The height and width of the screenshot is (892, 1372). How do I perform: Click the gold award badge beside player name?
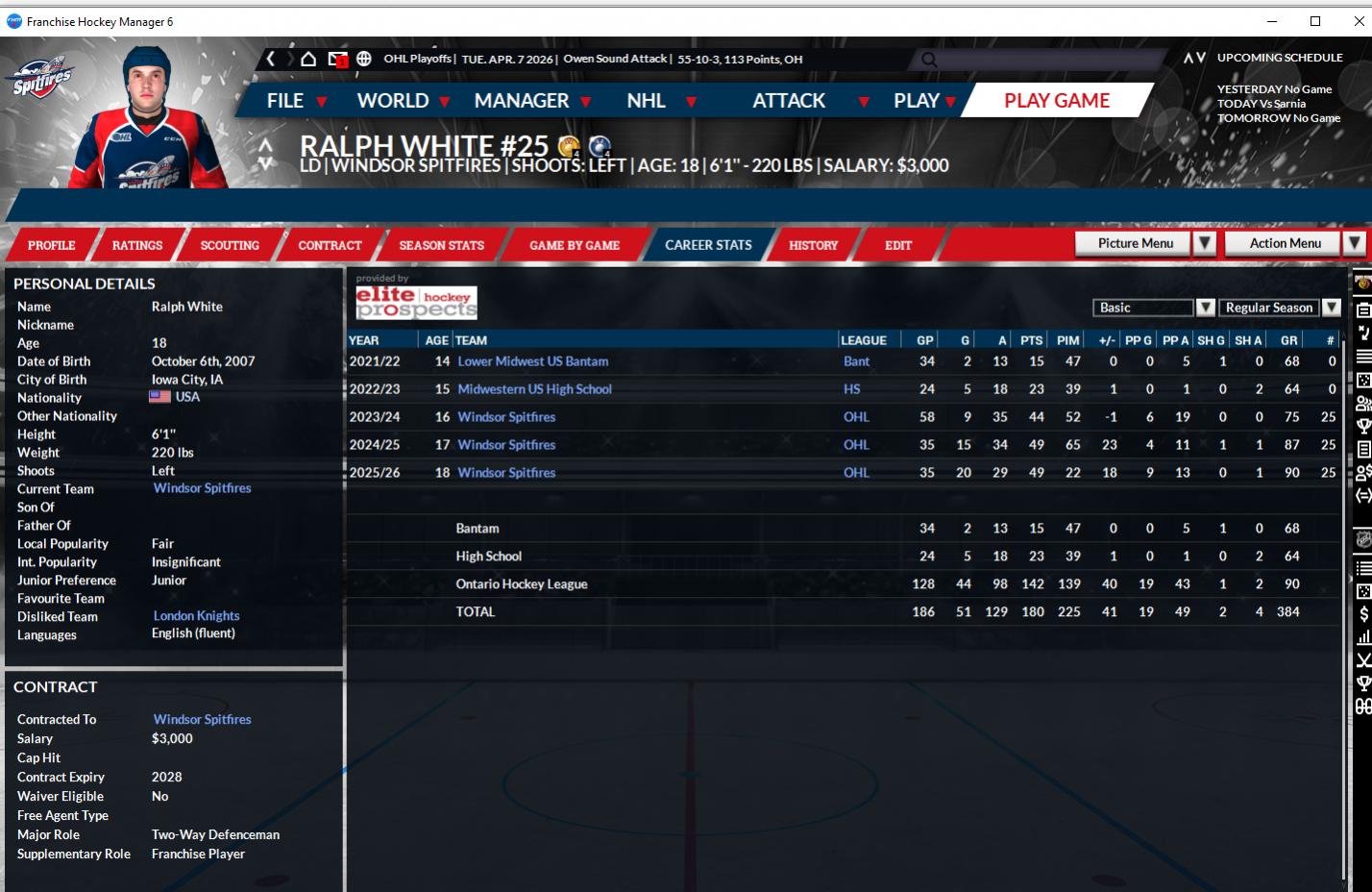[x=569, y=146]
